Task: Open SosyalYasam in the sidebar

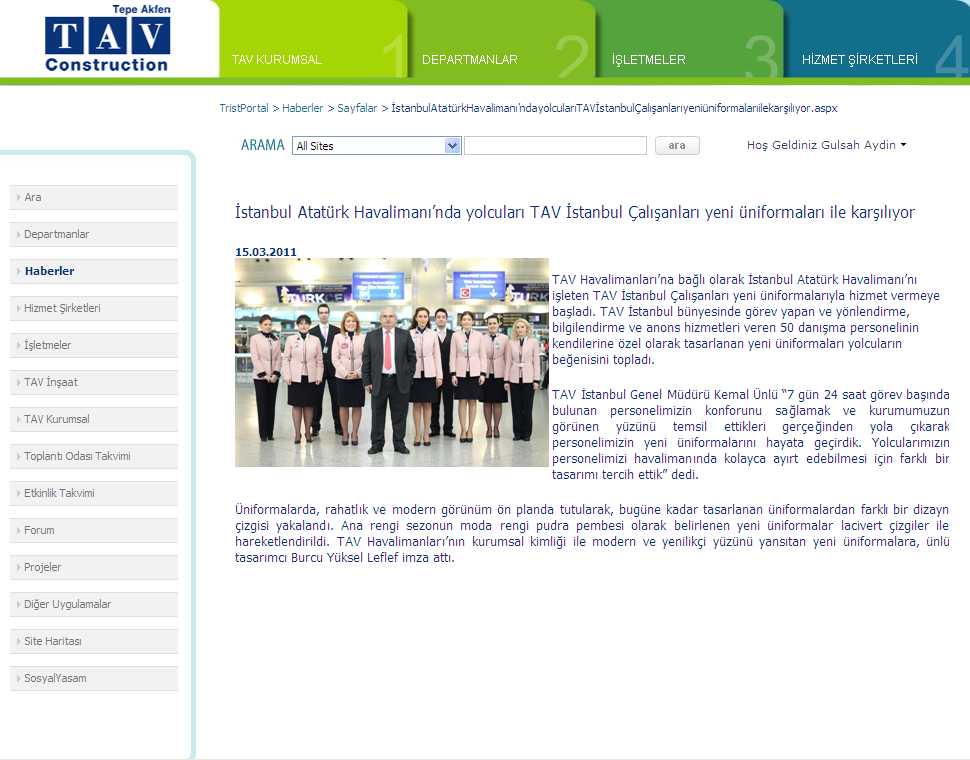Action: click(94, 678)
